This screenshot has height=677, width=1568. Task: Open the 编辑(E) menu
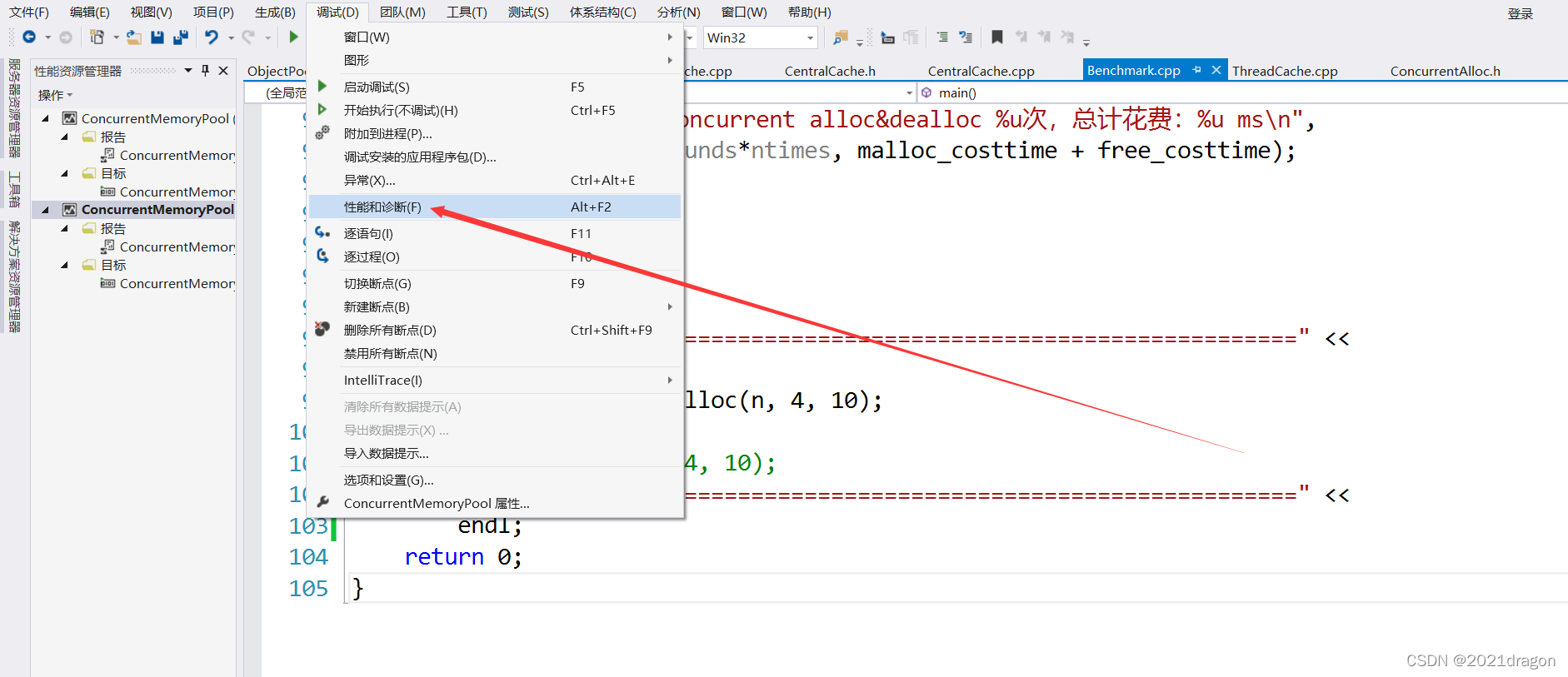pos(90,12)
